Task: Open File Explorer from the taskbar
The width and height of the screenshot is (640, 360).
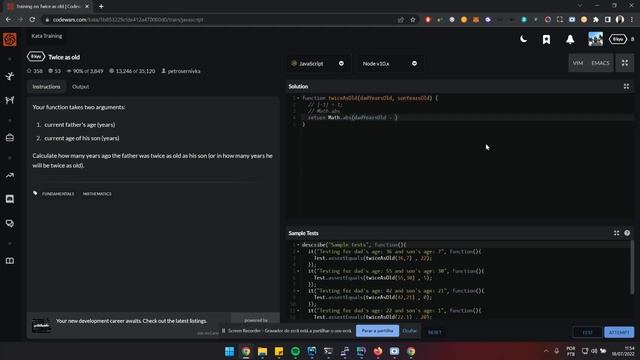Action: 262,351
